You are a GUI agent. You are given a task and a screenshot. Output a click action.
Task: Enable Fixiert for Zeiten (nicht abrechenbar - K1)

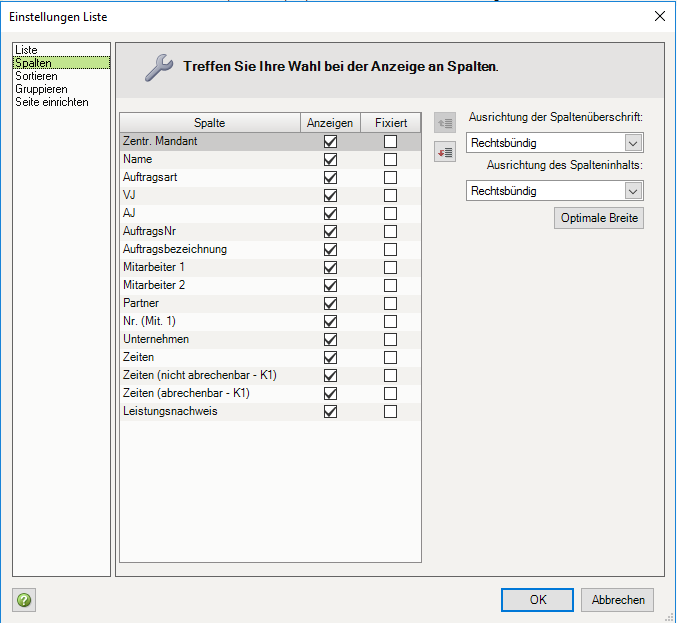[390, 376]
